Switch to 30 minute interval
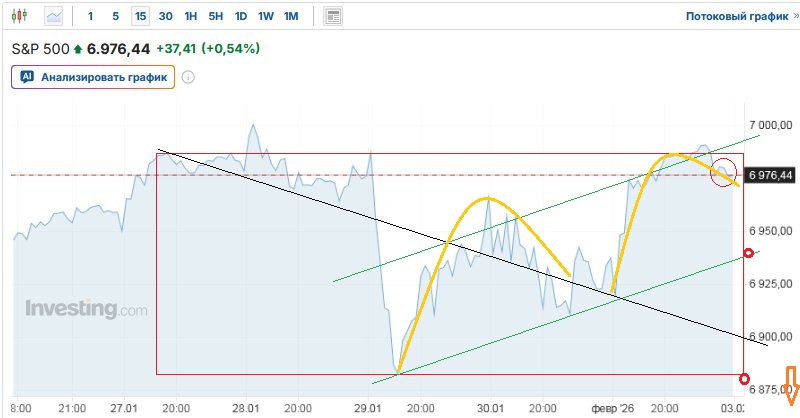This screenshot has width=800, height=418. (x=165, y=16)
